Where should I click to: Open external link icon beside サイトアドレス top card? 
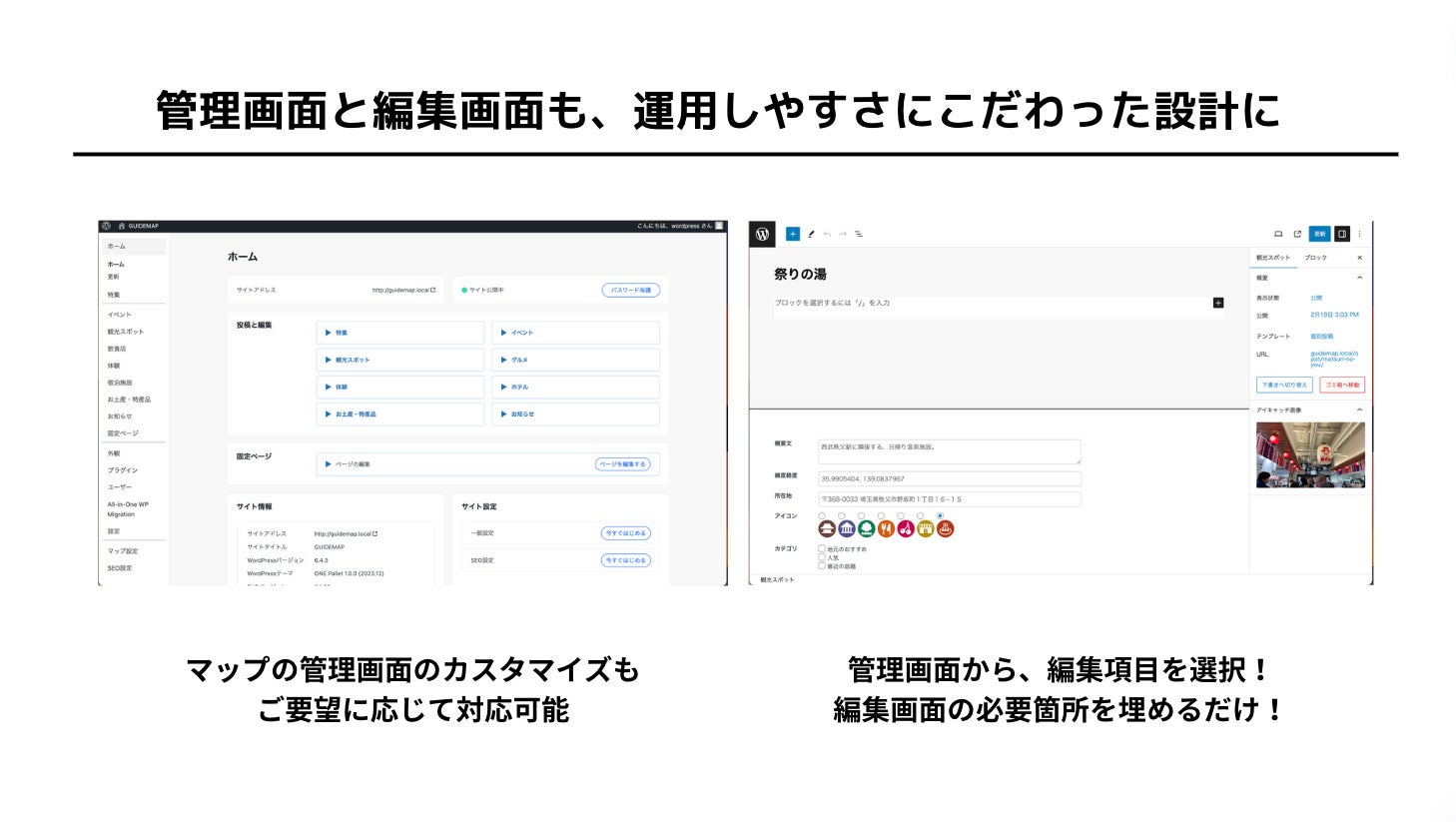[432, 290]
